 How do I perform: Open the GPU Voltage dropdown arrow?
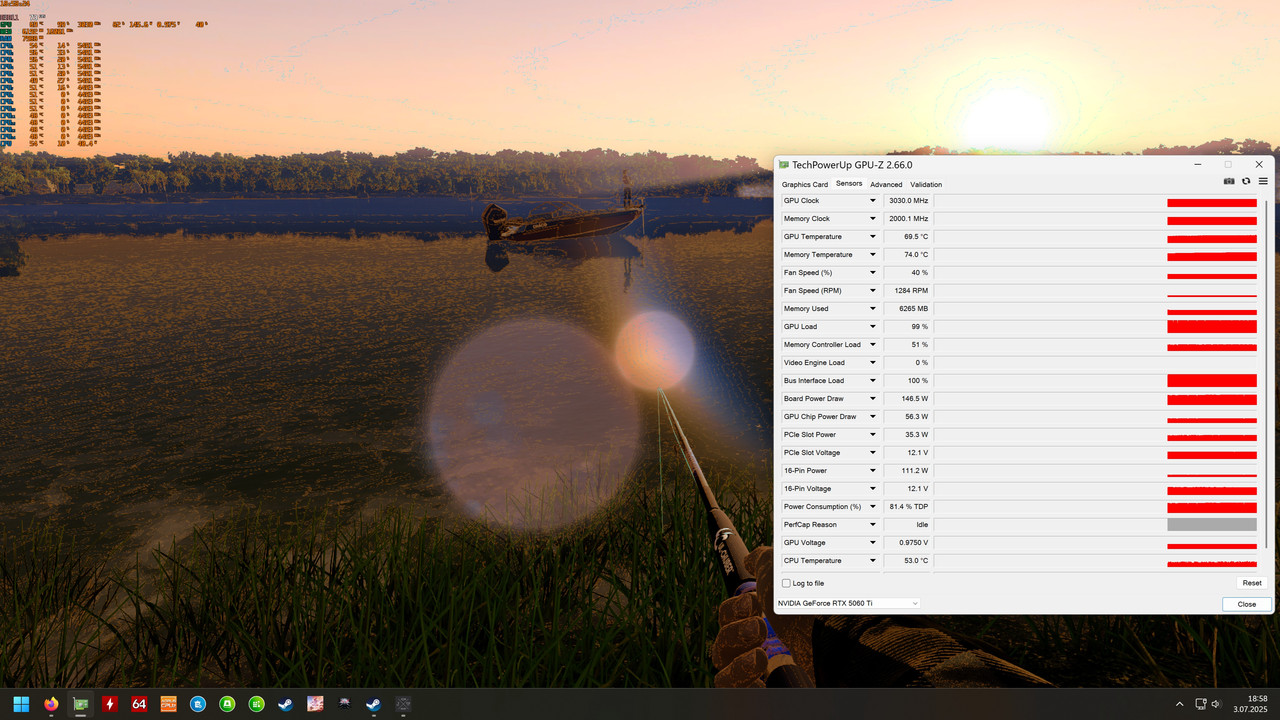pos(872,543)
